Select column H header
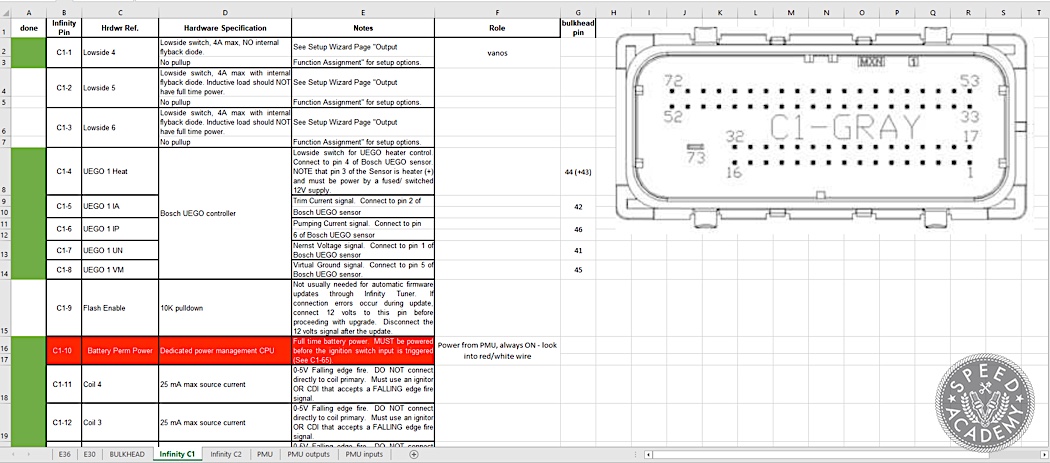1050x463 pixels. 613,13
